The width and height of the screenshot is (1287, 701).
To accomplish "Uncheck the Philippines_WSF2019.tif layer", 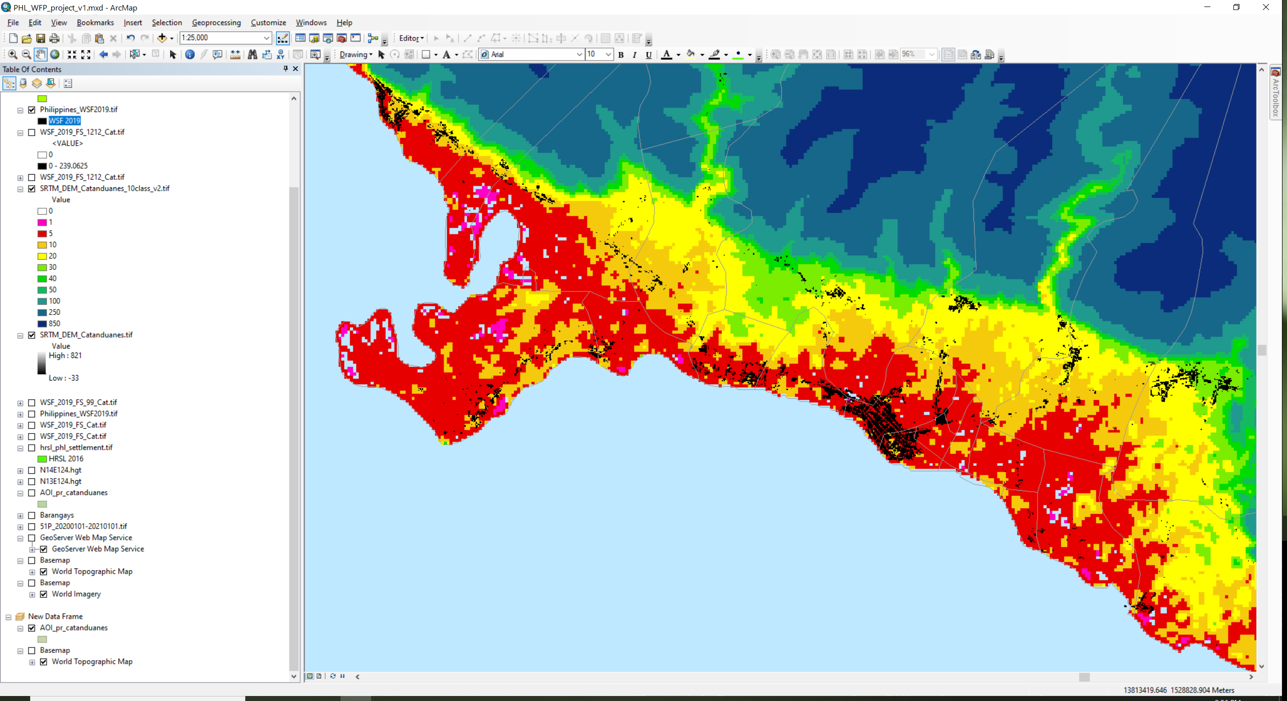I will [x=32, y=110].
